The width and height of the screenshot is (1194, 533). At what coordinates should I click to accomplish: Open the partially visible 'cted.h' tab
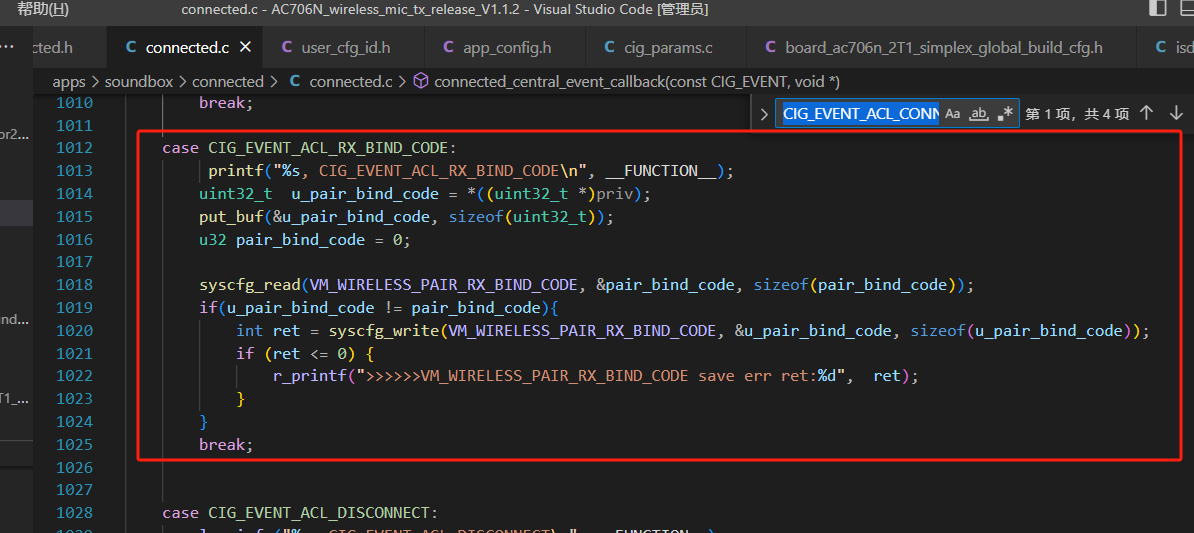[52, 47]
